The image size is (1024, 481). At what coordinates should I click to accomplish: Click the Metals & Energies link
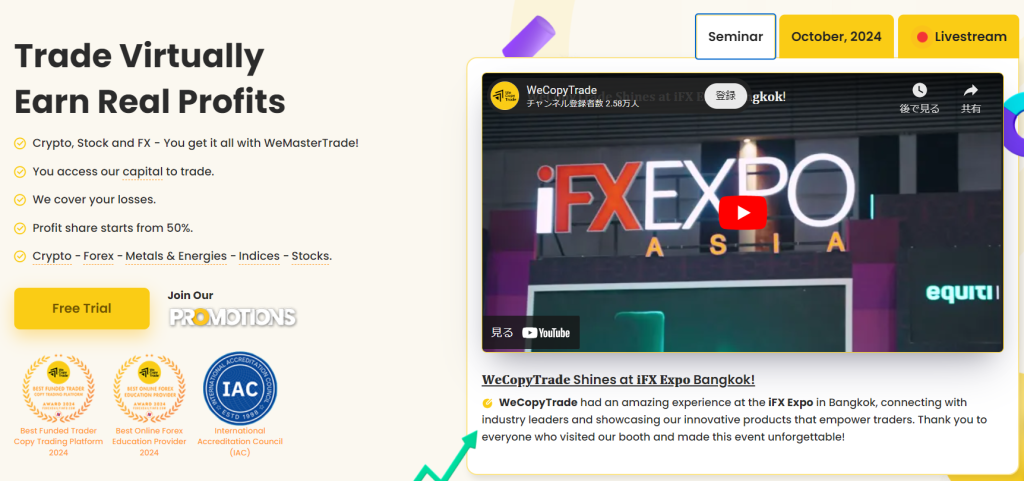point(177,256)
